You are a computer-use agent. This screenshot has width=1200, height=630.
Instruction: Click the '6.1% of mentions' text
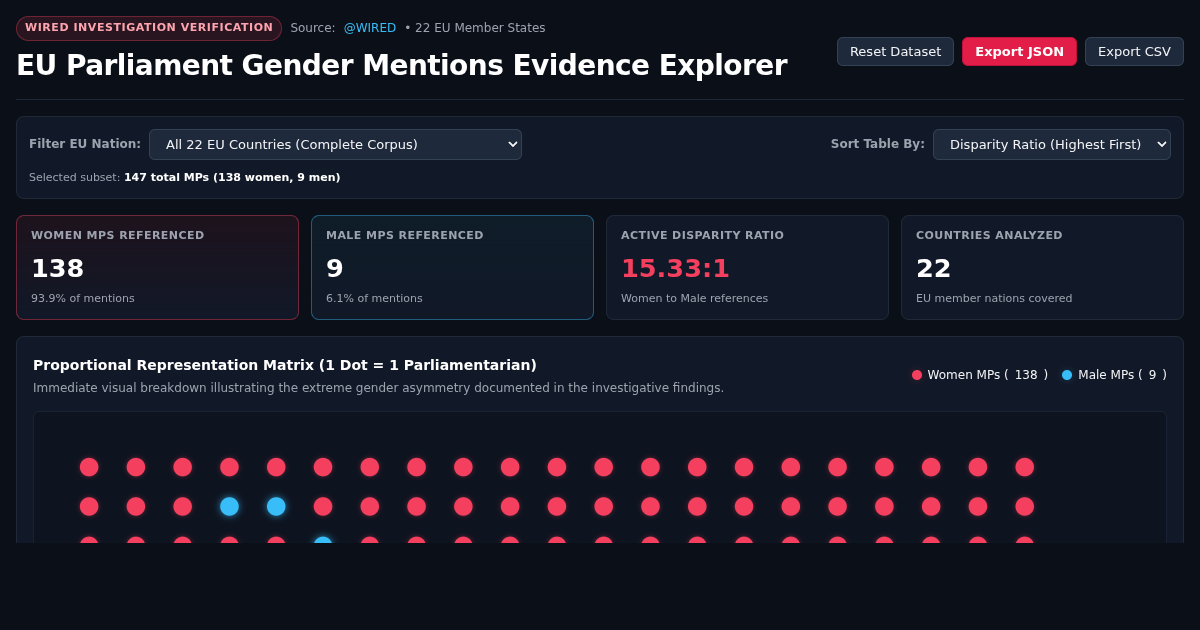pyautogui.click(x=374, y=298)
